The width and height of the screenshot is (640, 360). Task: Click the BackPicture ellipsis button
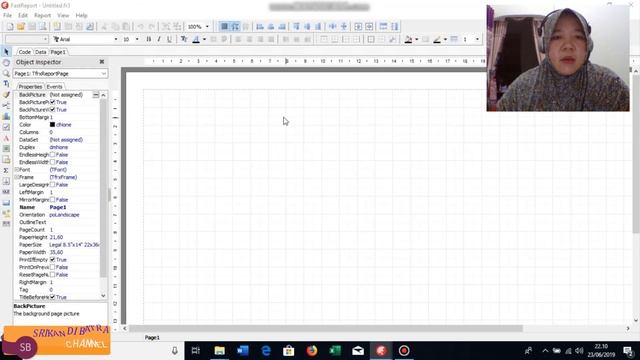(x=96, y=95)
